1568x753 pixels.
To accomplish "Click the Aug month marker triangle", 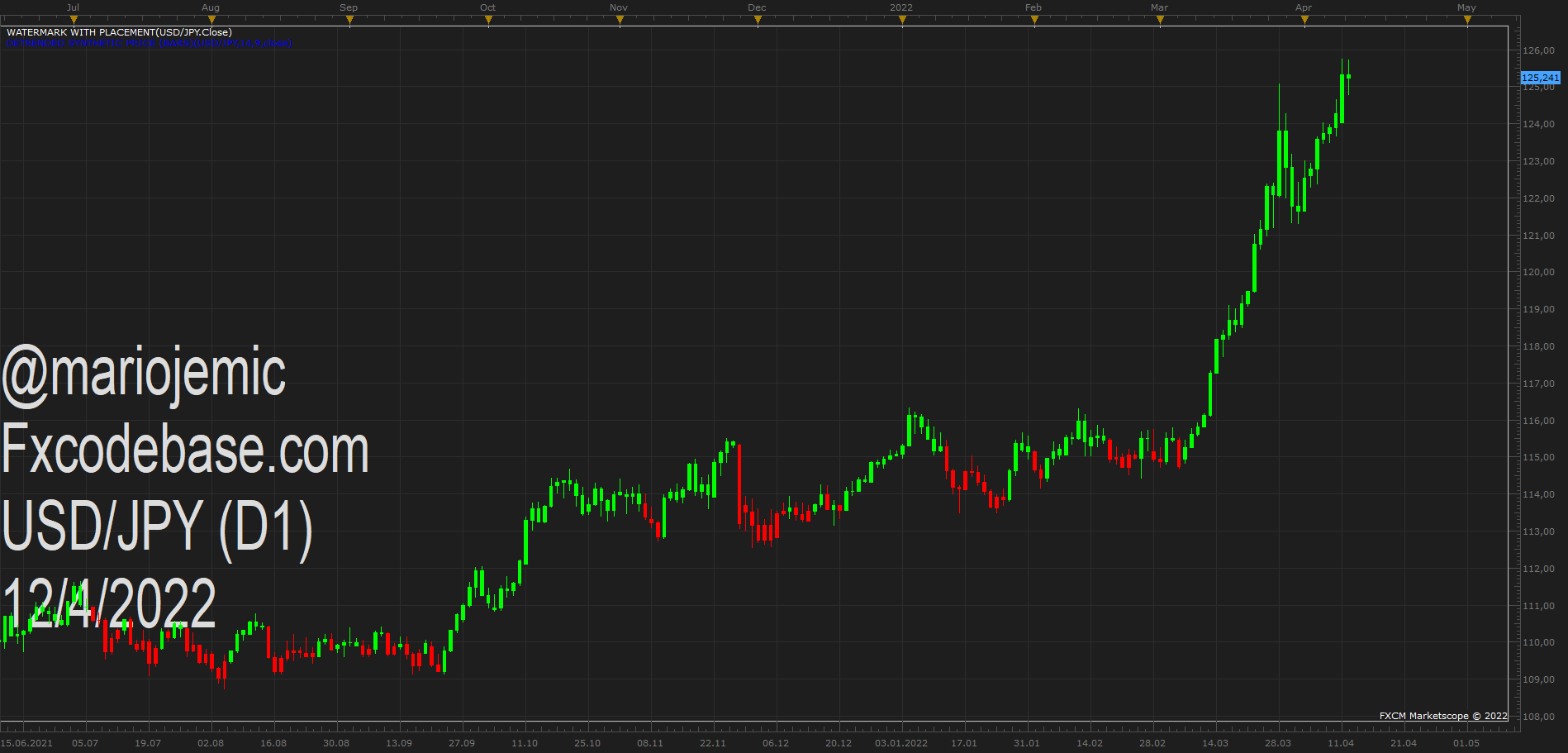I will (212, 21).
